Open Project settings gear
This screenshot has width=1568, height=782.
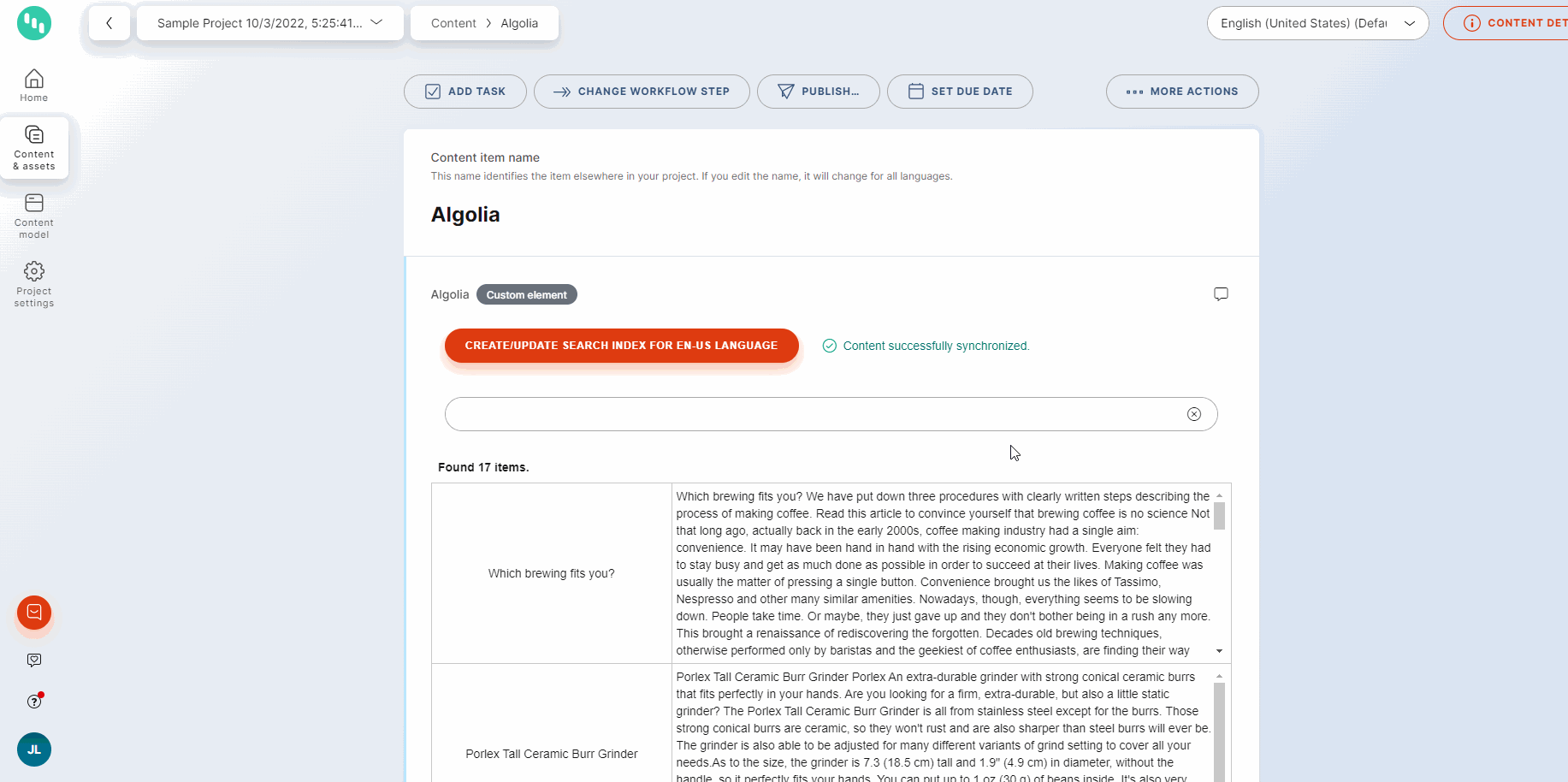34,285
